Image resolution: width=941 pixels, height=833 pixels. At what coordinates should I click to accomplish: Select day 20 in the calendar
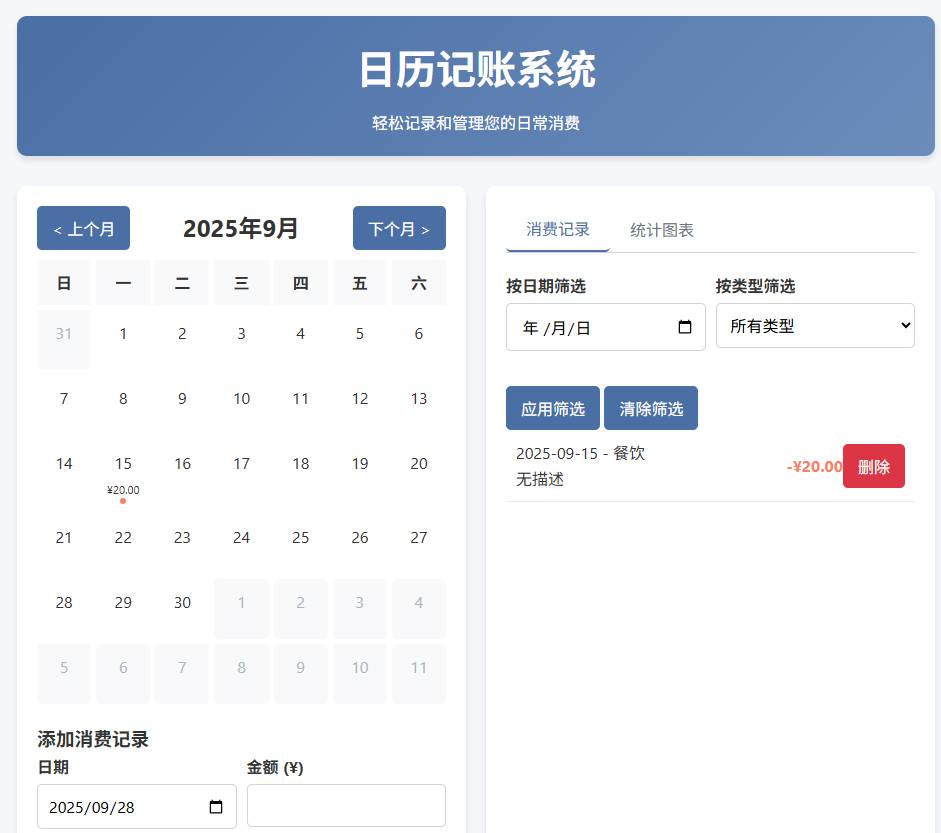[419, 464]
